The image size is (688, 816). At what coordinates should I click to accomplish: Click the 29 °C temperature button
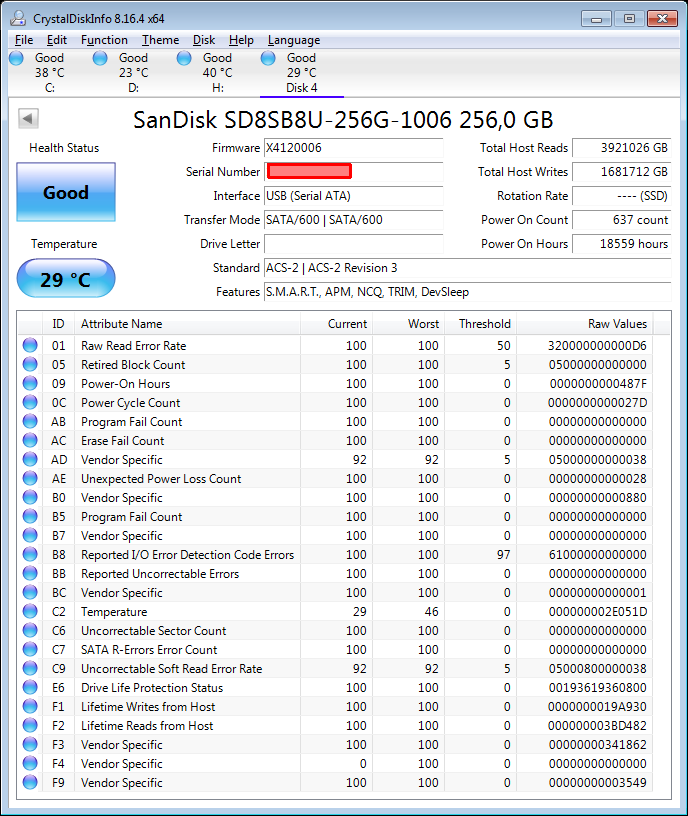pos(66,279)
